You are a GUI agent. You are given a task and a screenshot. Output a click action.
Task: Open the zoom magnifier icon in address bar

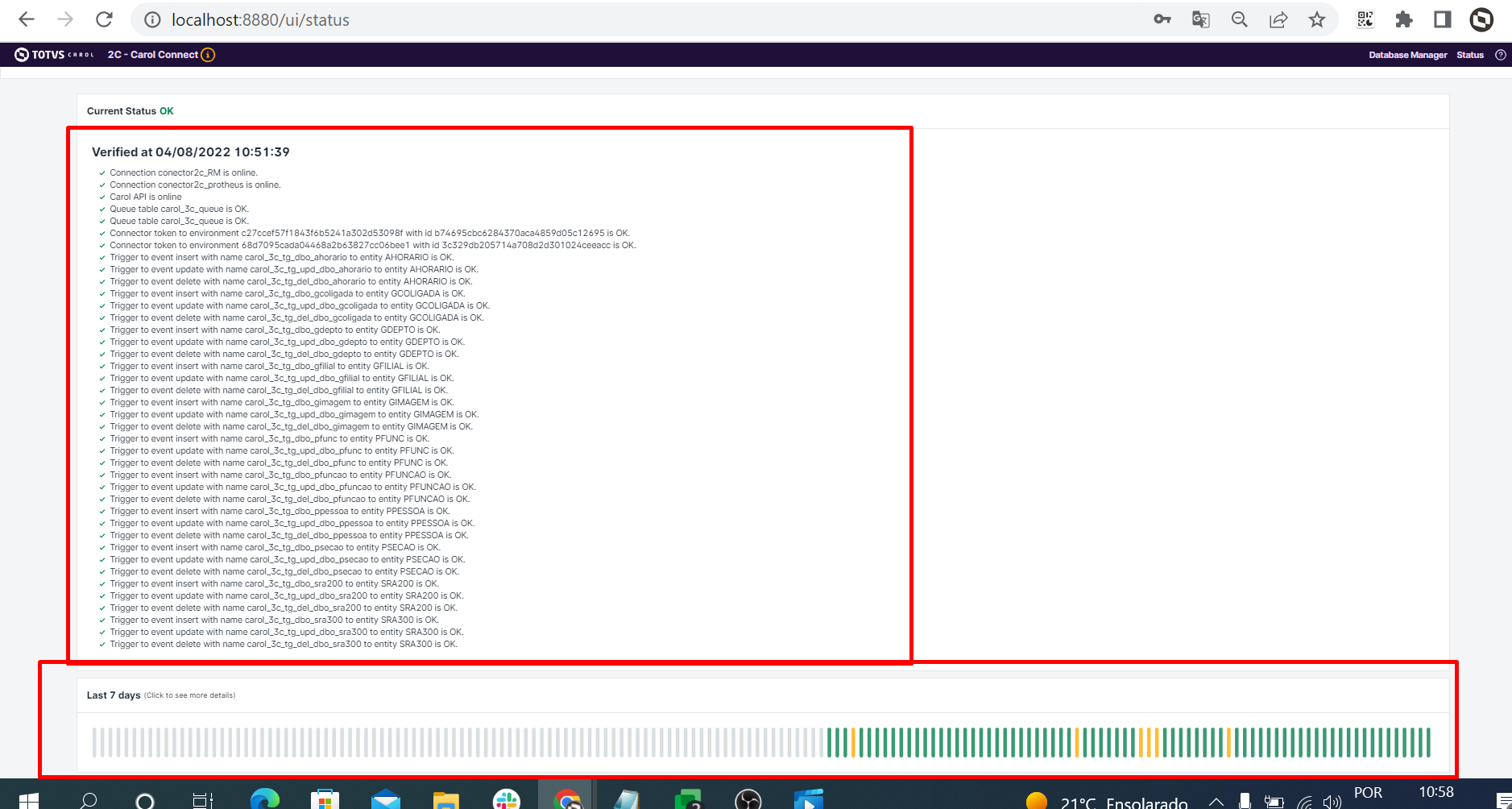[x=1240, y=19]
